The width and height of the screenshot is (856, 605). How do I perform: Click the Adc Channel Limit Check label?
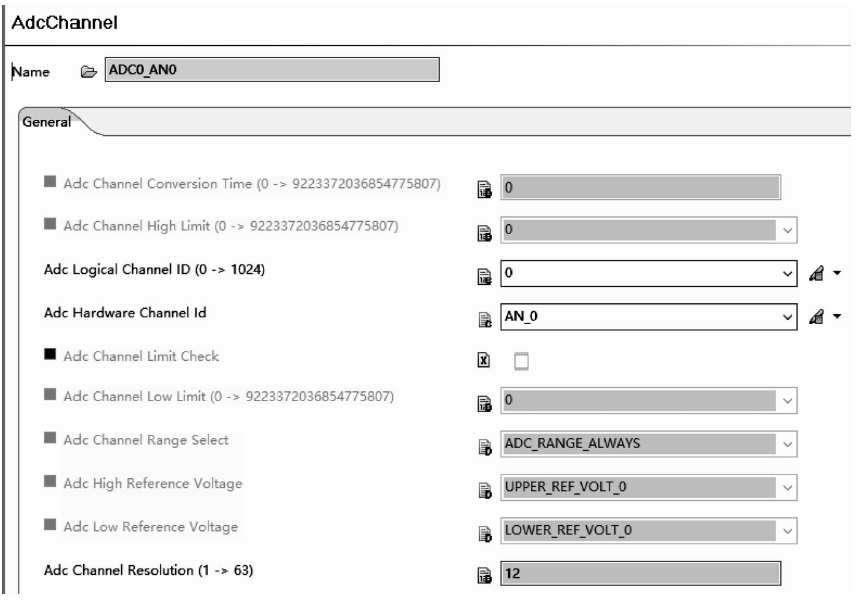pyautogui.click(x=141, y=357)
